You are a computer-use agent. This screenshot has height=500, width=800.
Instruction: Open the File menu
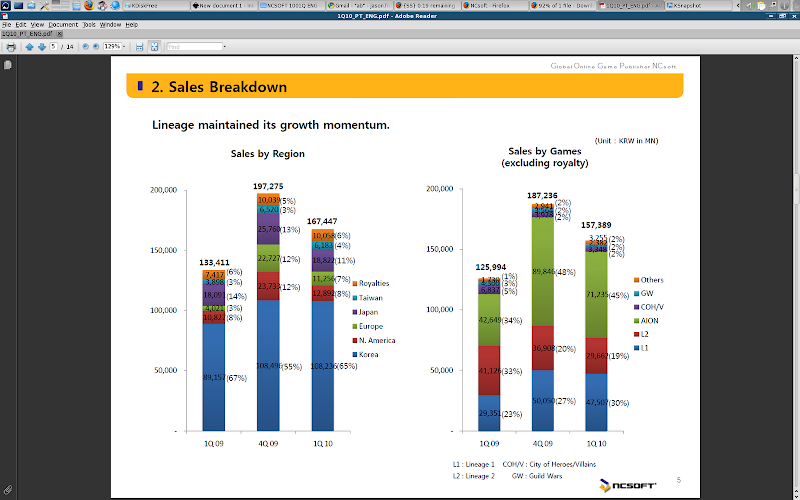(7, 24)
